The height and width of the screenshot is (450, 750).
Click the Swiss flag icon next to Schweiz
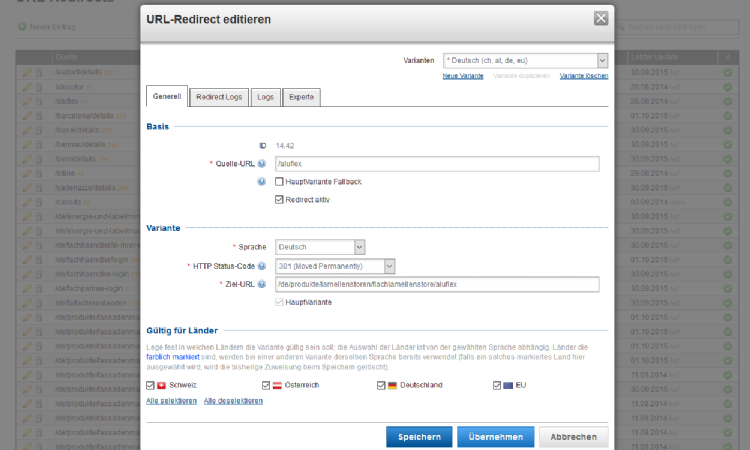click(164, 385)
